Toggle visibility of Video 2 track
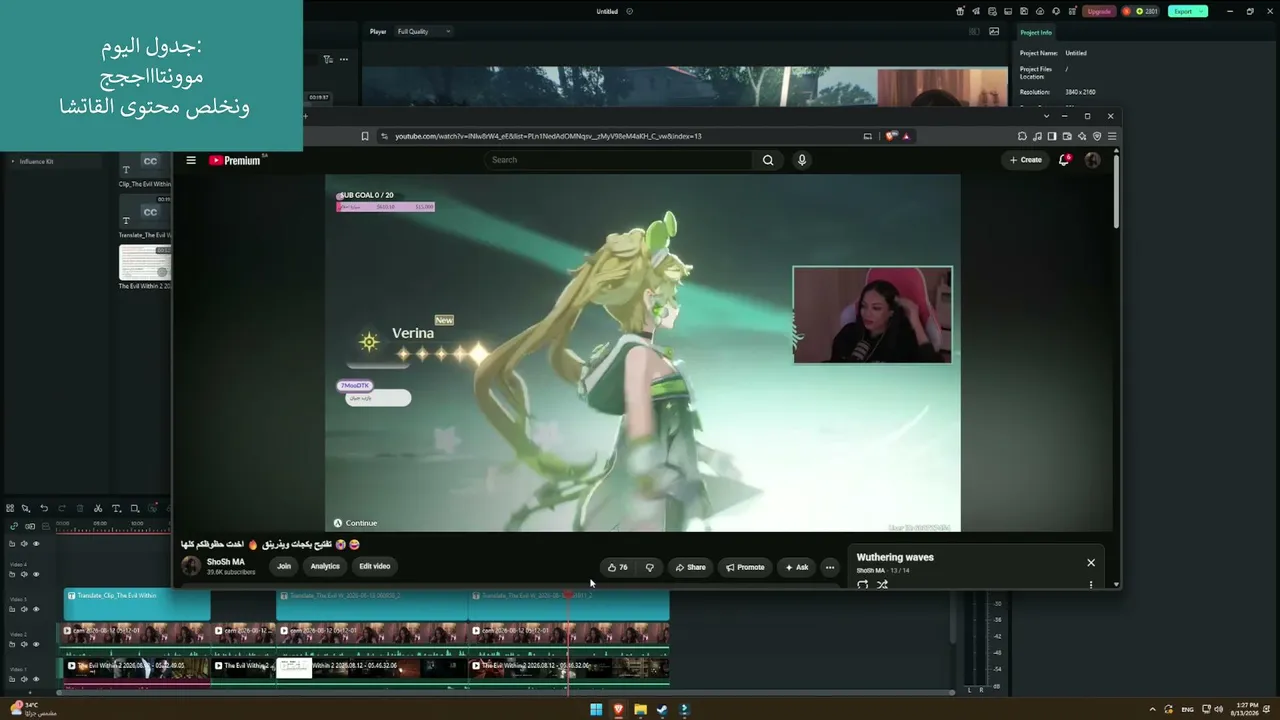 [36, 644]
